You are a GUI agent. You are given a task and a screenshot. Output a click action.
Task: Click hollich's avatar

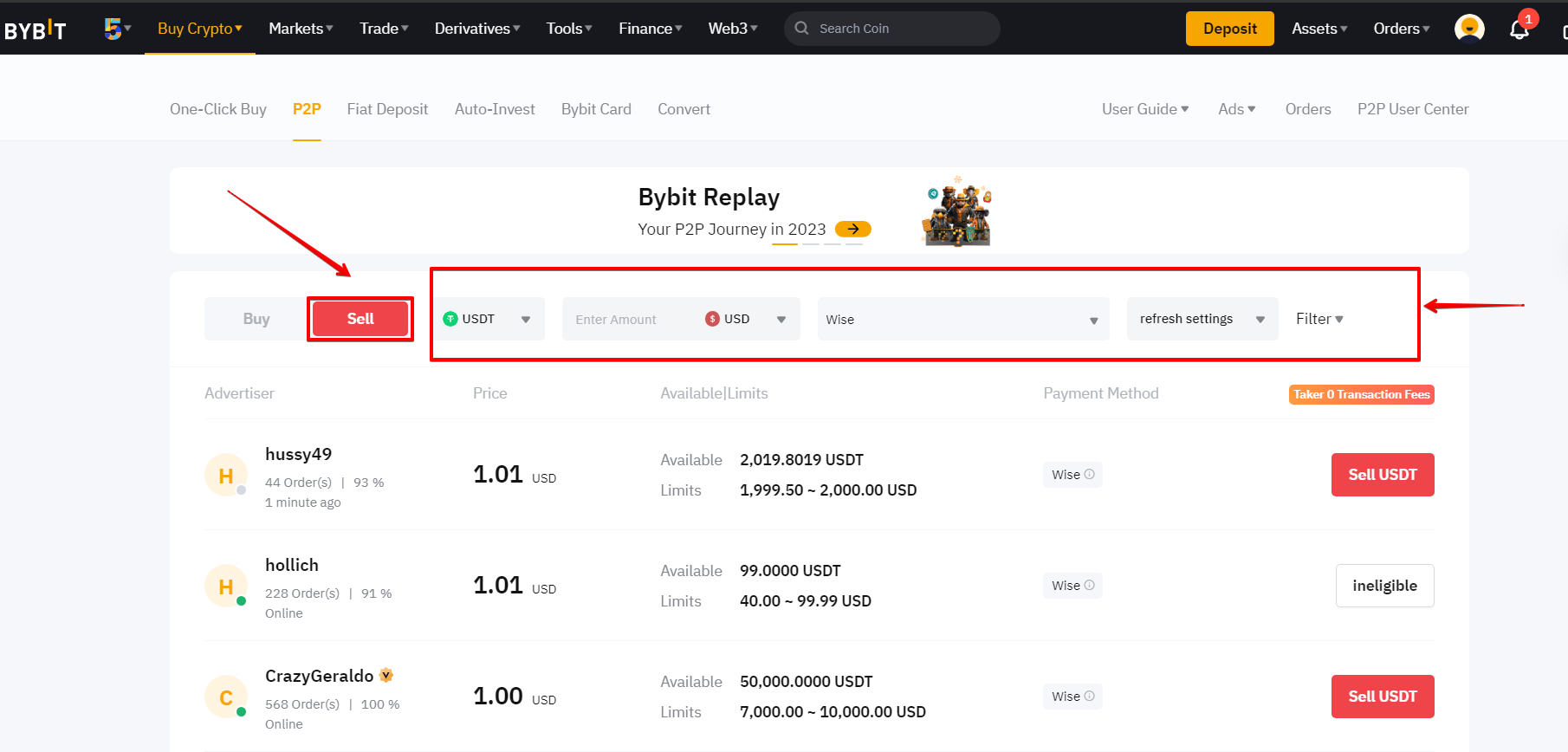(226, 587)
